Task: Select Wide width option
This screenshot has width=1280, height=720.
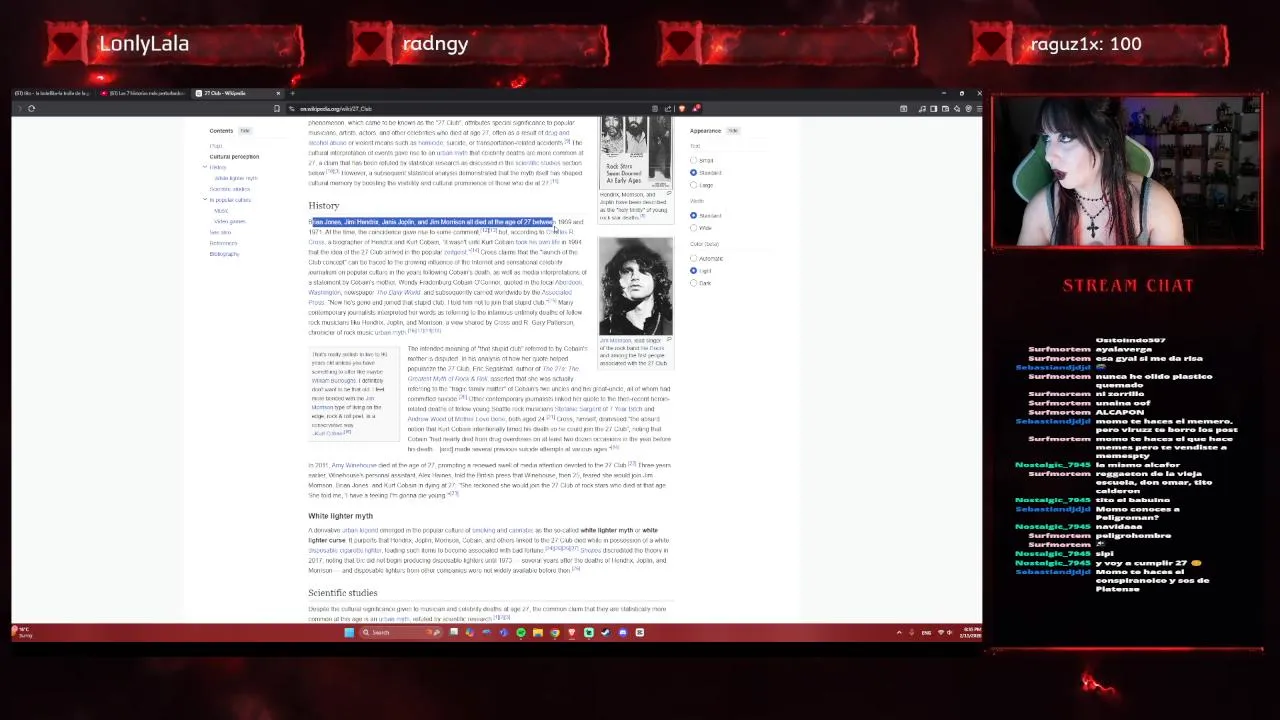Action: pyautogui.click(x=693, y=228)
